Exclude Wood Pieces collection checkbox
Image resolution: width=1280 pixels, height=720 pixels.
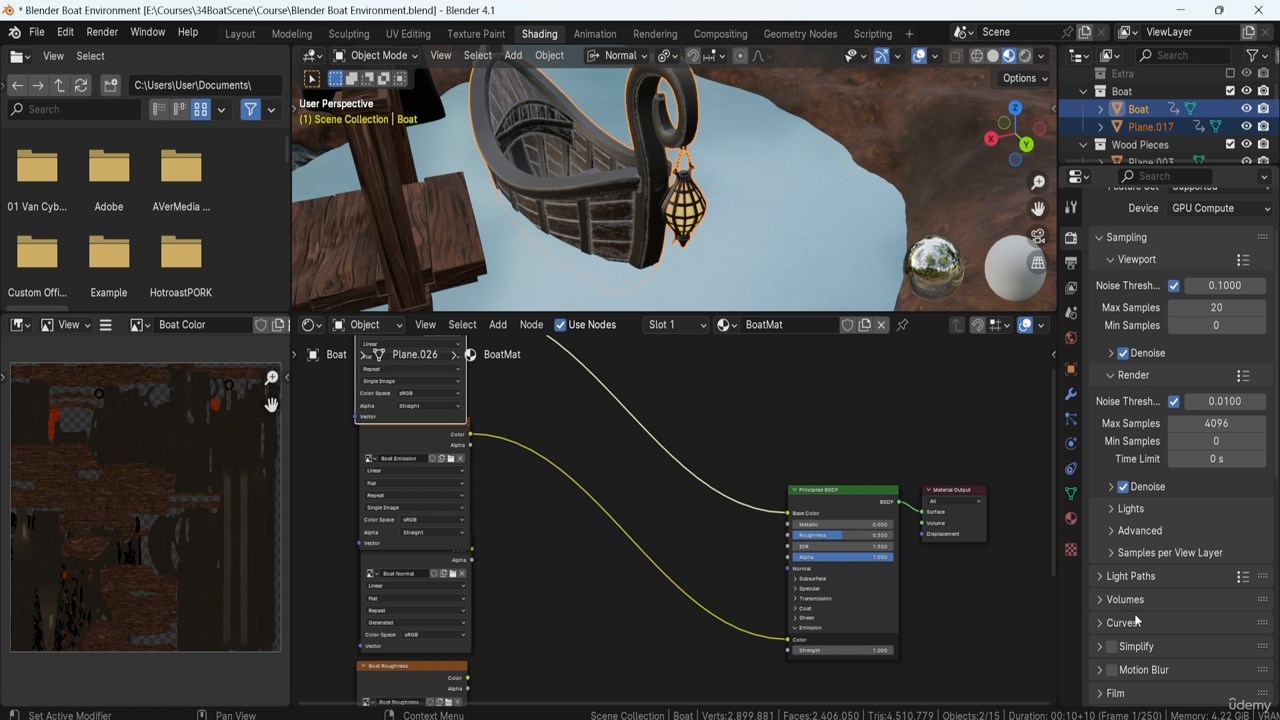(1230, 145)
